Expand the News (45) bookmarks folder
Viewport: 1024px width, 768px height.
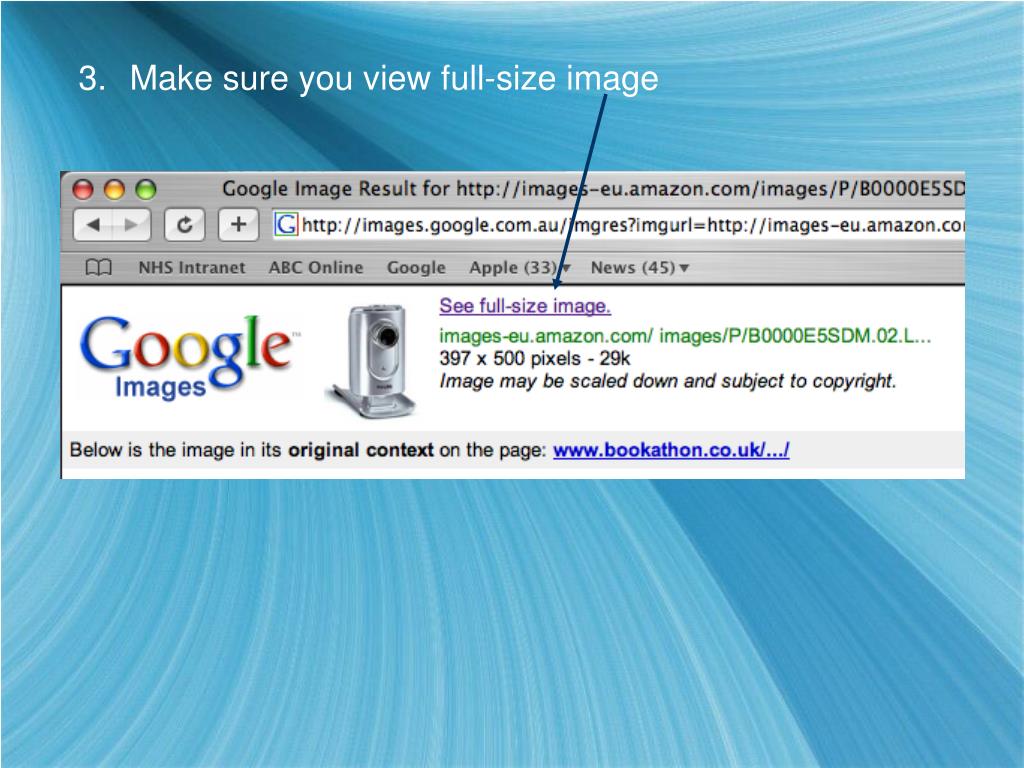point(639,268)
